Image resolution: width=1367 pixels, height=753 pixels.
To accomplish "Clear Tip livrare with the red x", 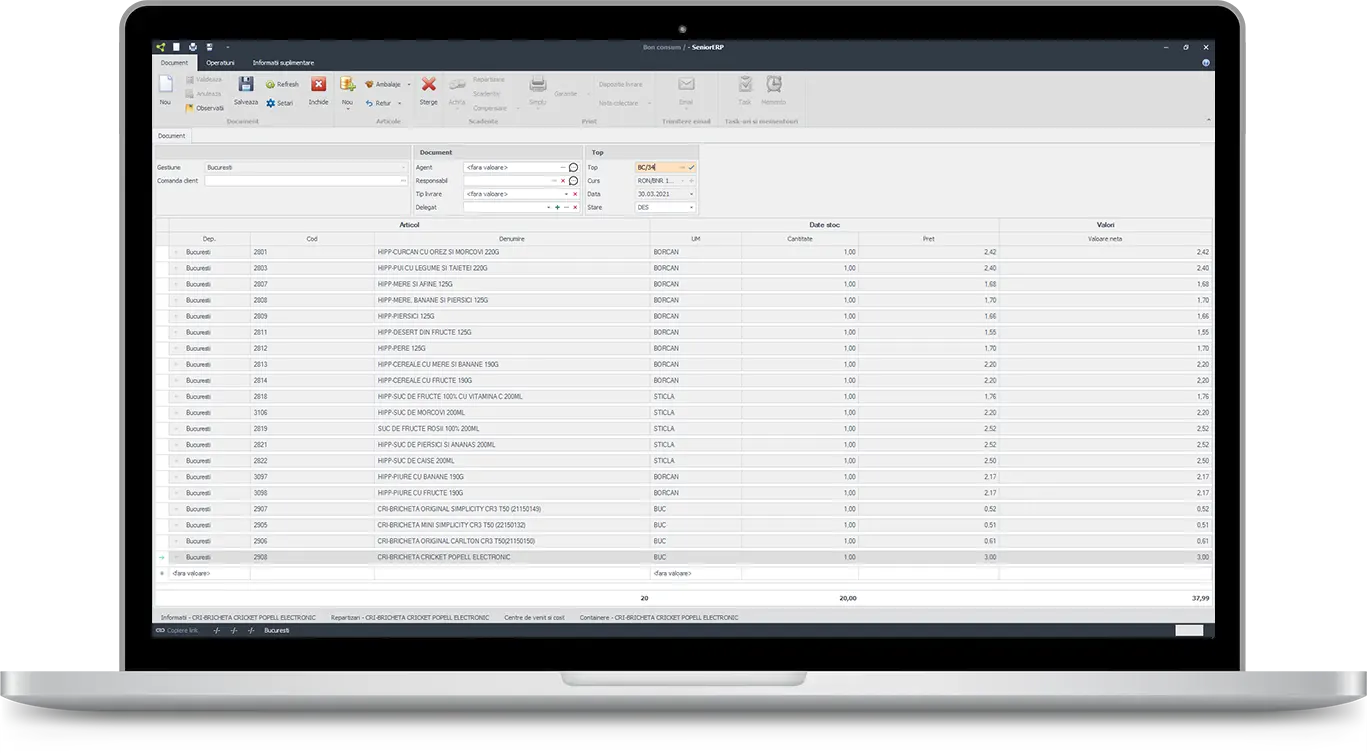I will pos(575,194).
